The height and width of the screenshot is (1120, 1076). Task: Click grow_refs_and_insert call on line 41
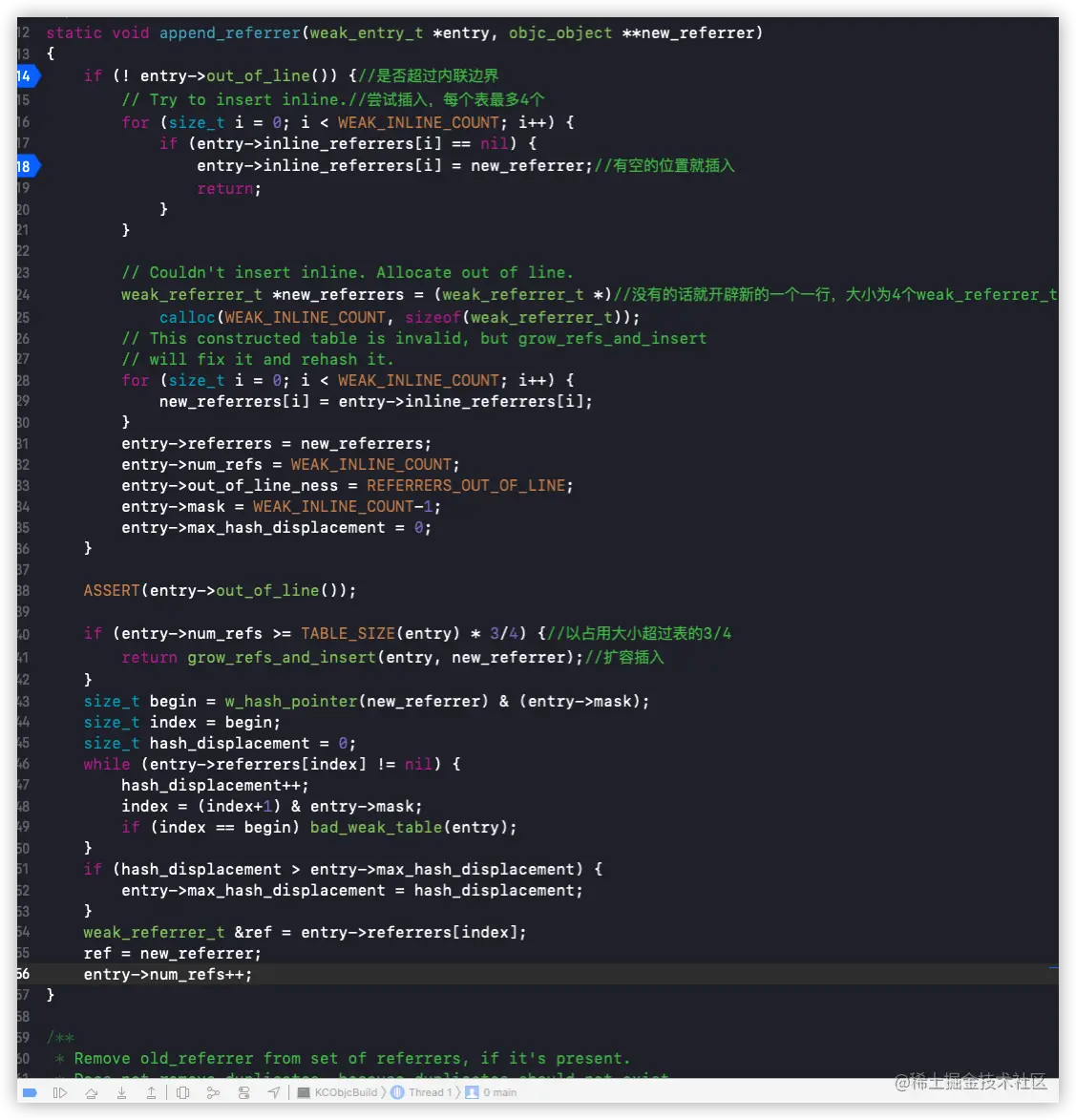(x=282, y=657)
